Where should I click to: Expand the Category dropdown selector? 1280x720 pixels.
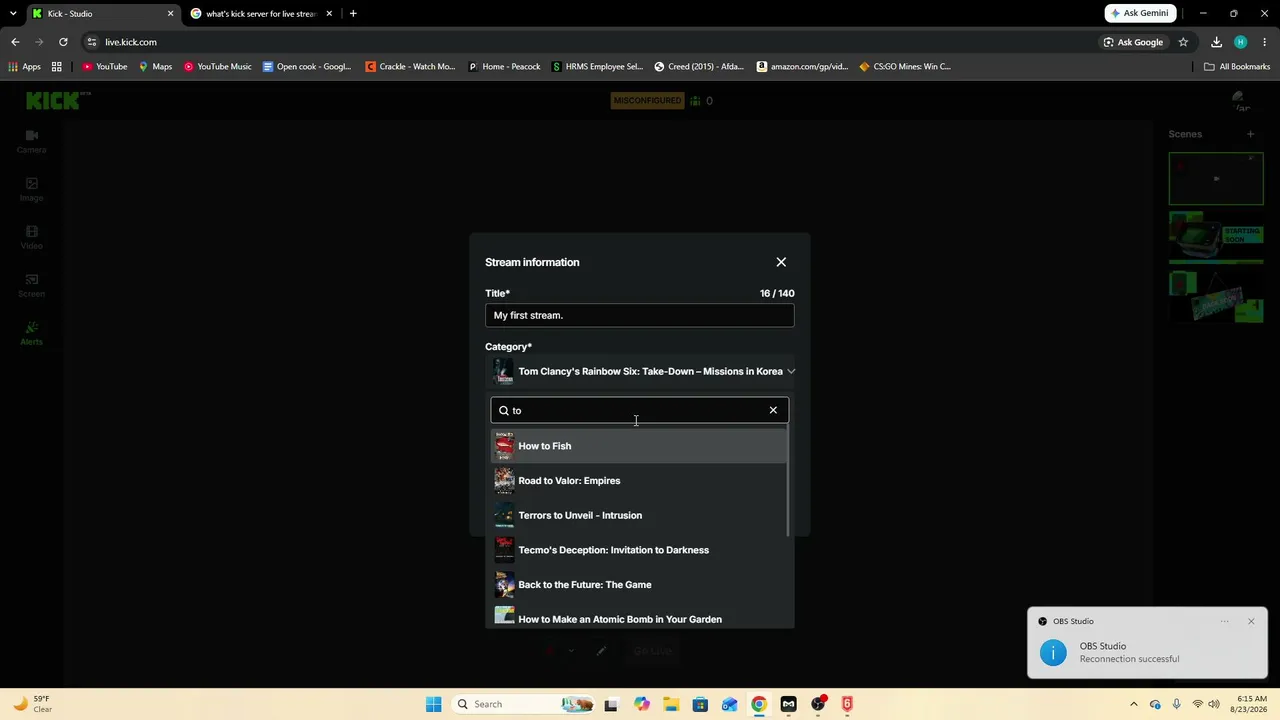640,371
